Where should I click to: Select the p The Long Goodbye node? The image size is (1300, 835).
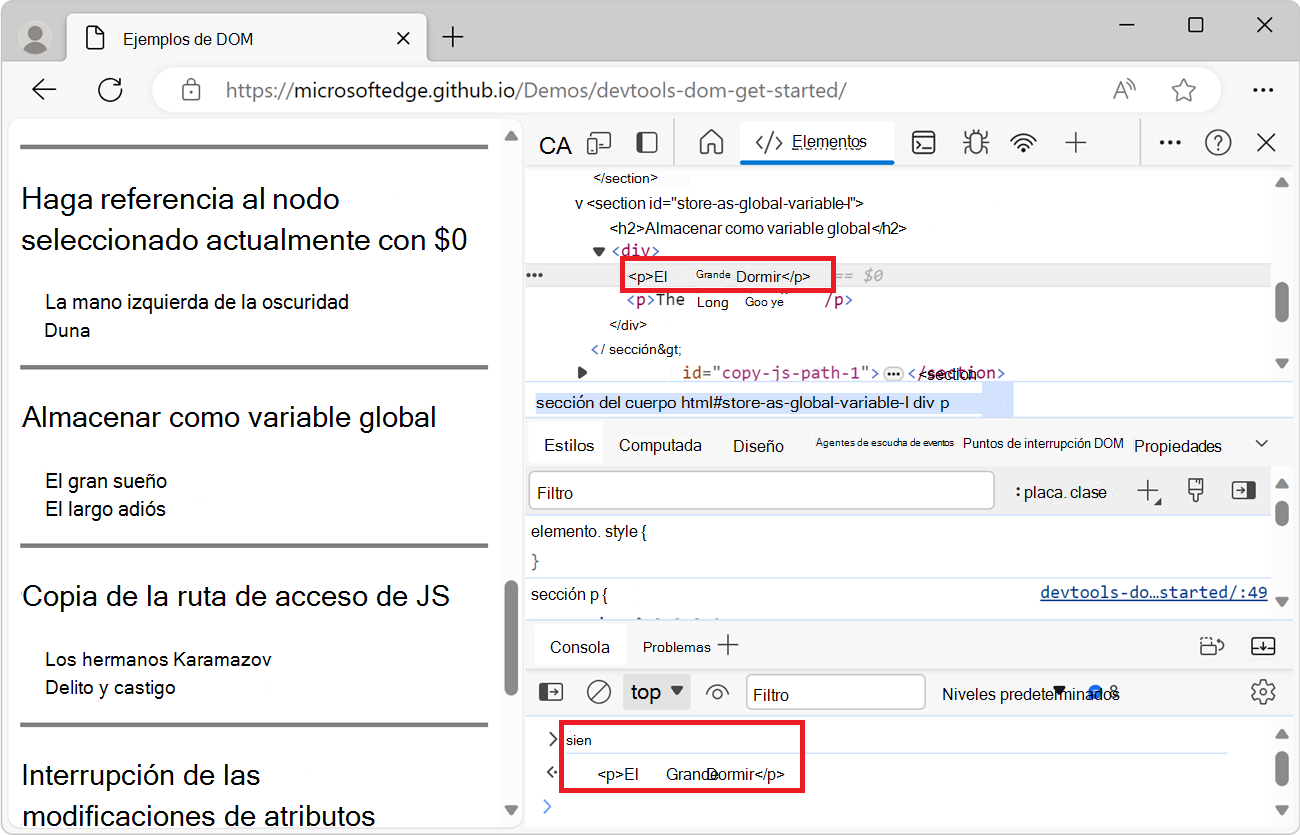pyautogui.click(x=739, y=300)
